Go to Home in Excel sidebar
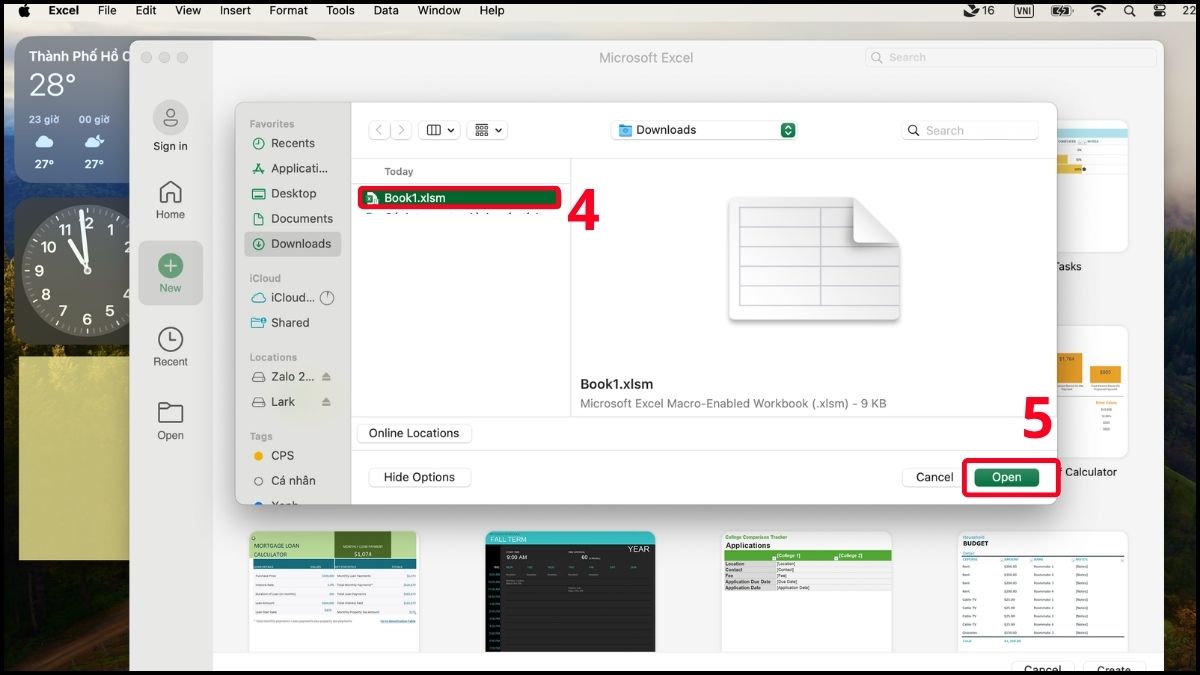The height and width of the screenshot is (675, 1200). [x=170, y=200]
